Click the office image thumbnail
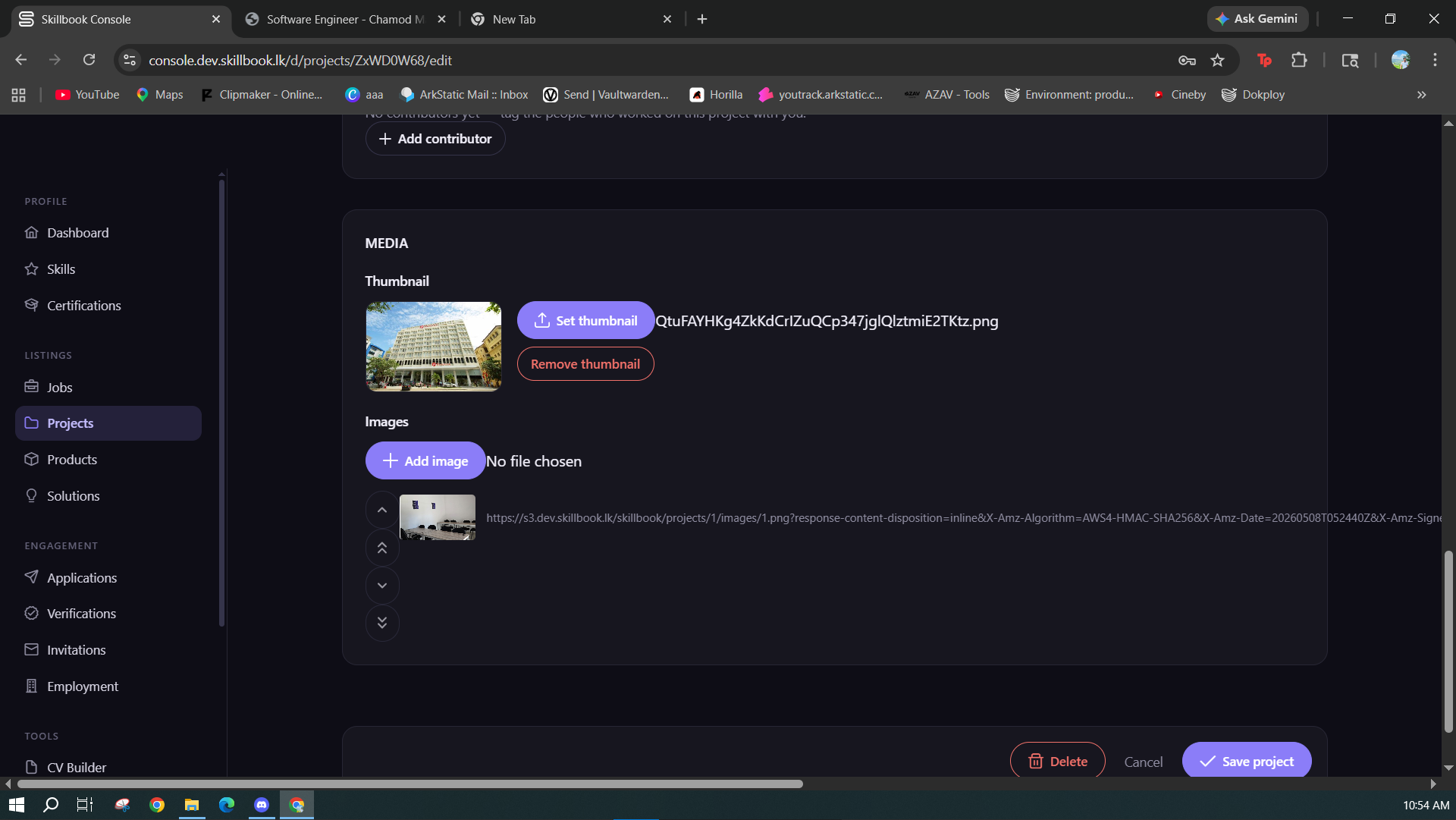 438,517
